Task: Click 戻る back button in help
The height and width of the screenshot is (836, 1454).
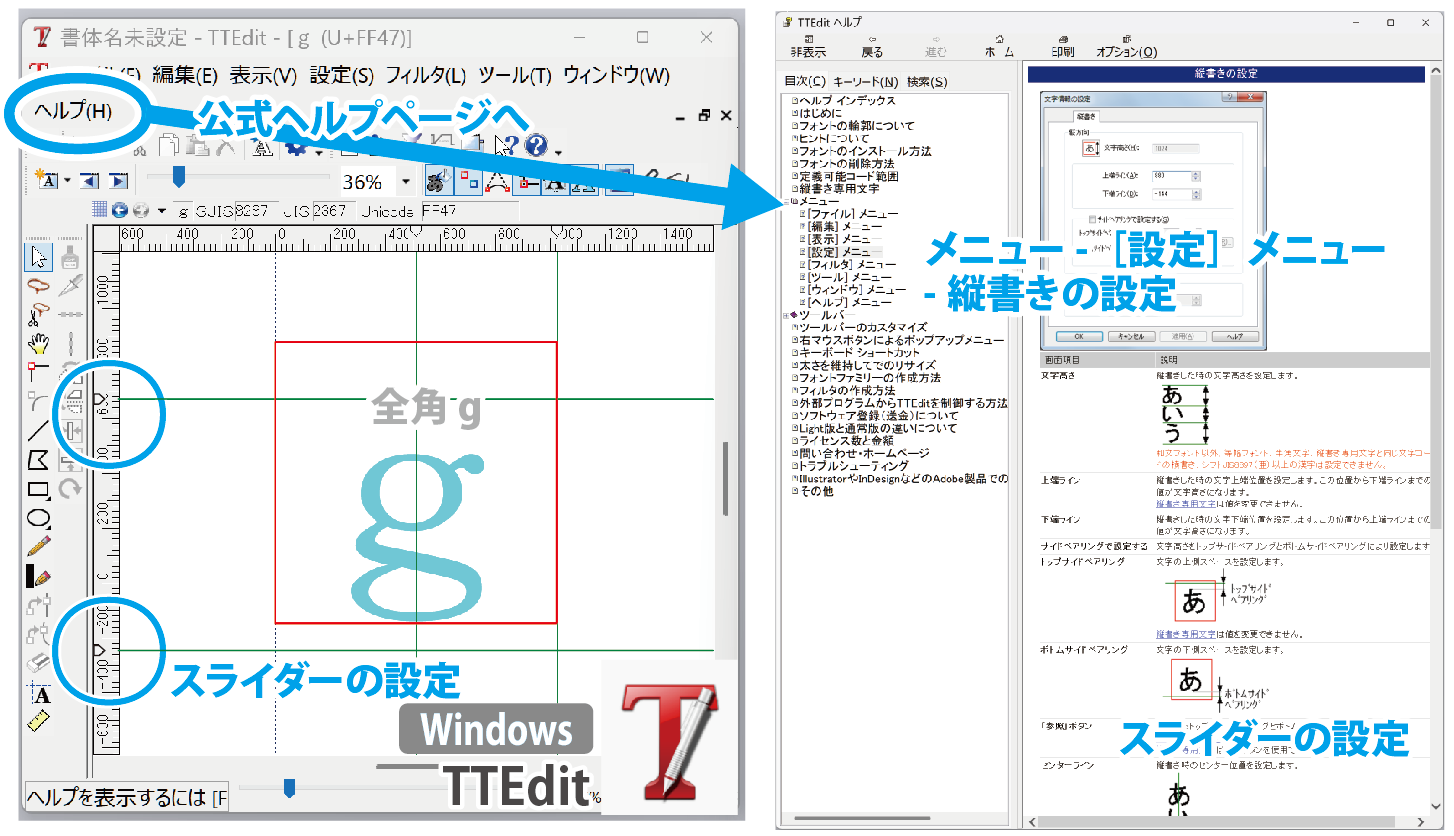Action: [872, 46]
